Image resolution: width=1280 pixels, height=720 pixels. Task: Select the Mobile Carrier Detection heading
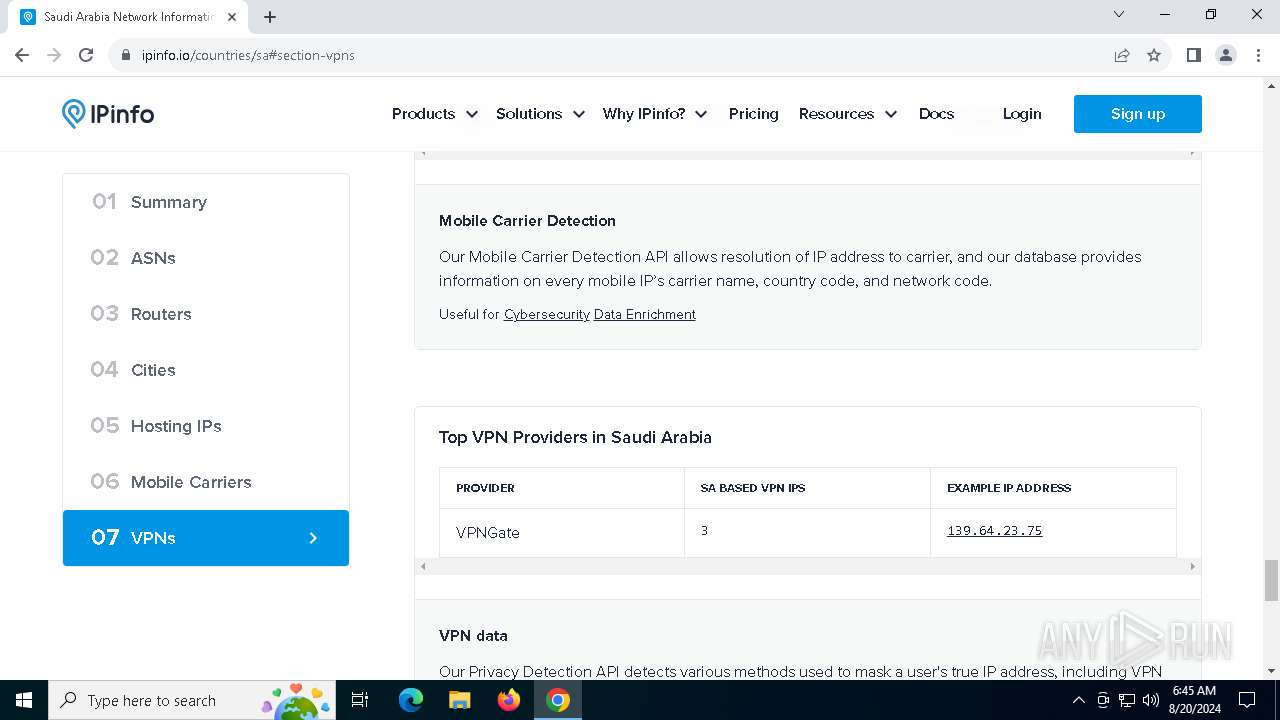[527, 221]
